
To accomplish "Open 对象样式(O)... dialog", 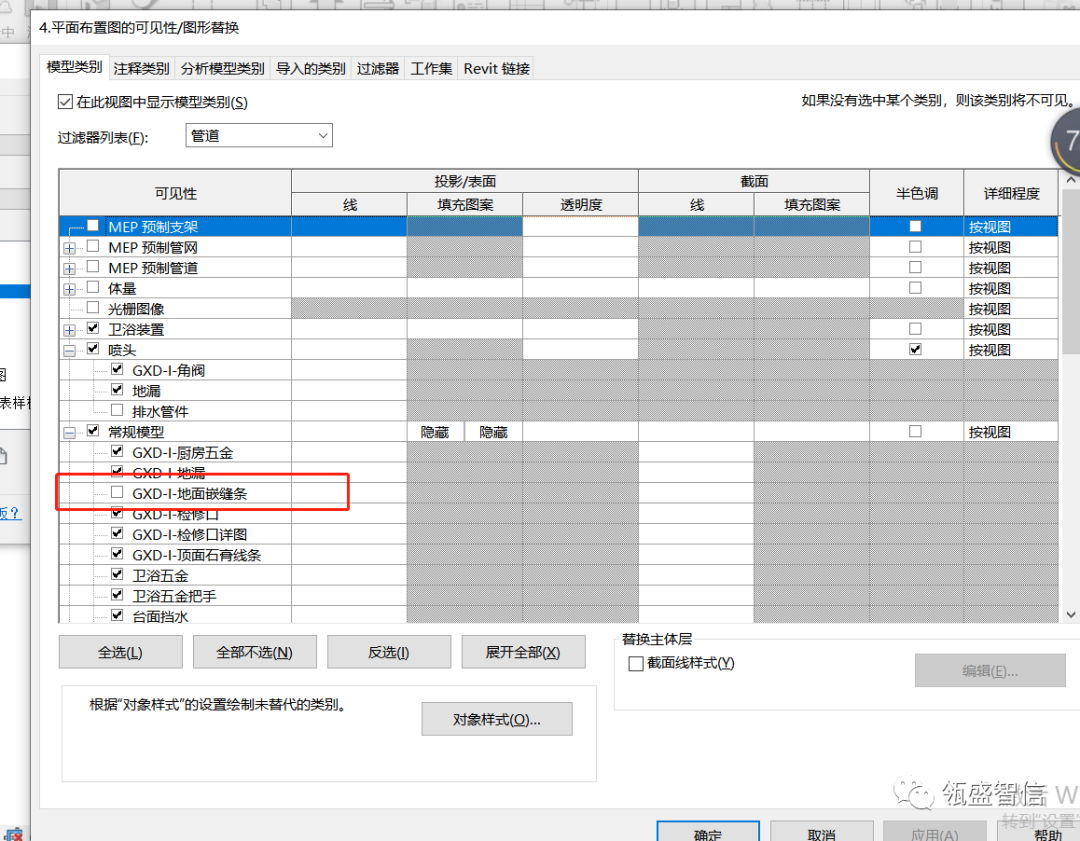I will tap(497, 719).
